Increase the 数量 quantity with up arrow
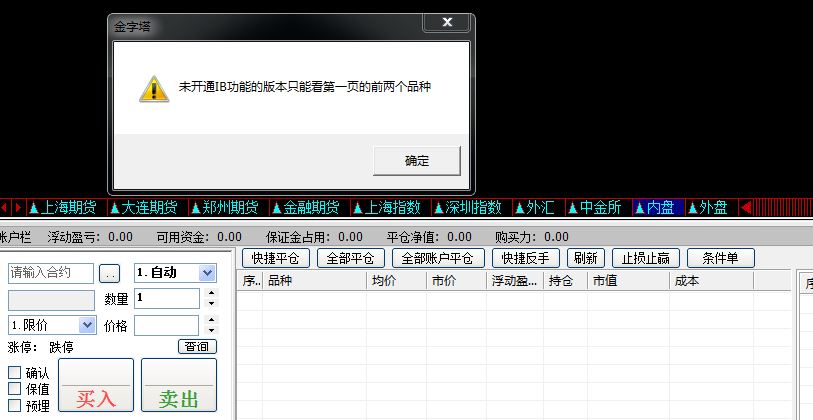 [210, 293]
